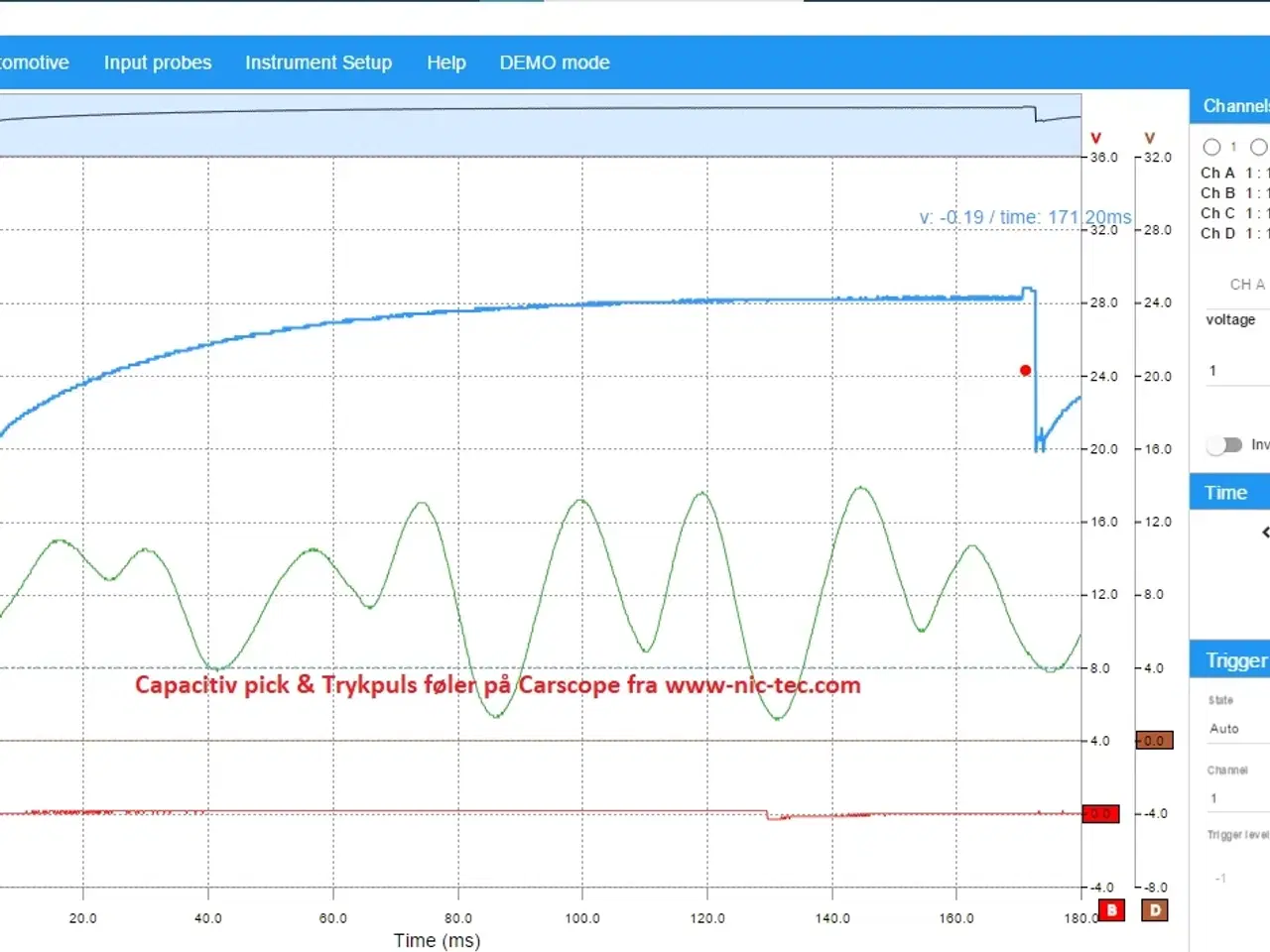Click the brown D channel axis badge

tap(1155, 909)
